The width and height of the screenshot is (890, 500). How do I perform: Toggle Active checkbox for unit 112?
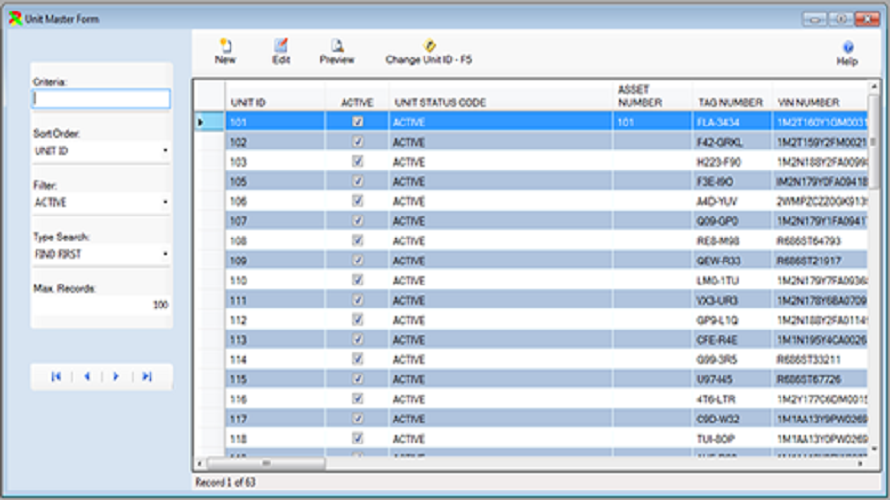pos(358,320)
